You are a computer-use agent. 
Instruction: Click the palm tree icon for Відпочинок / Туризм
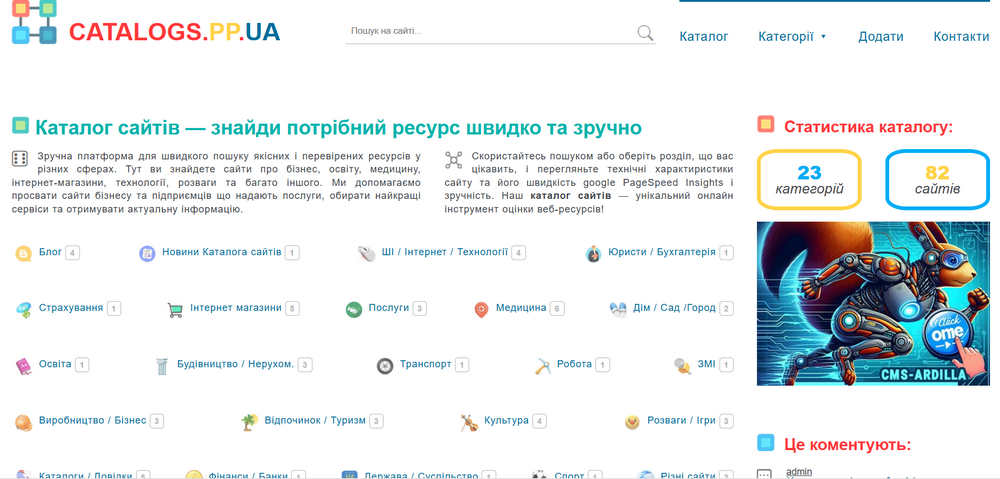click(249, 422)
